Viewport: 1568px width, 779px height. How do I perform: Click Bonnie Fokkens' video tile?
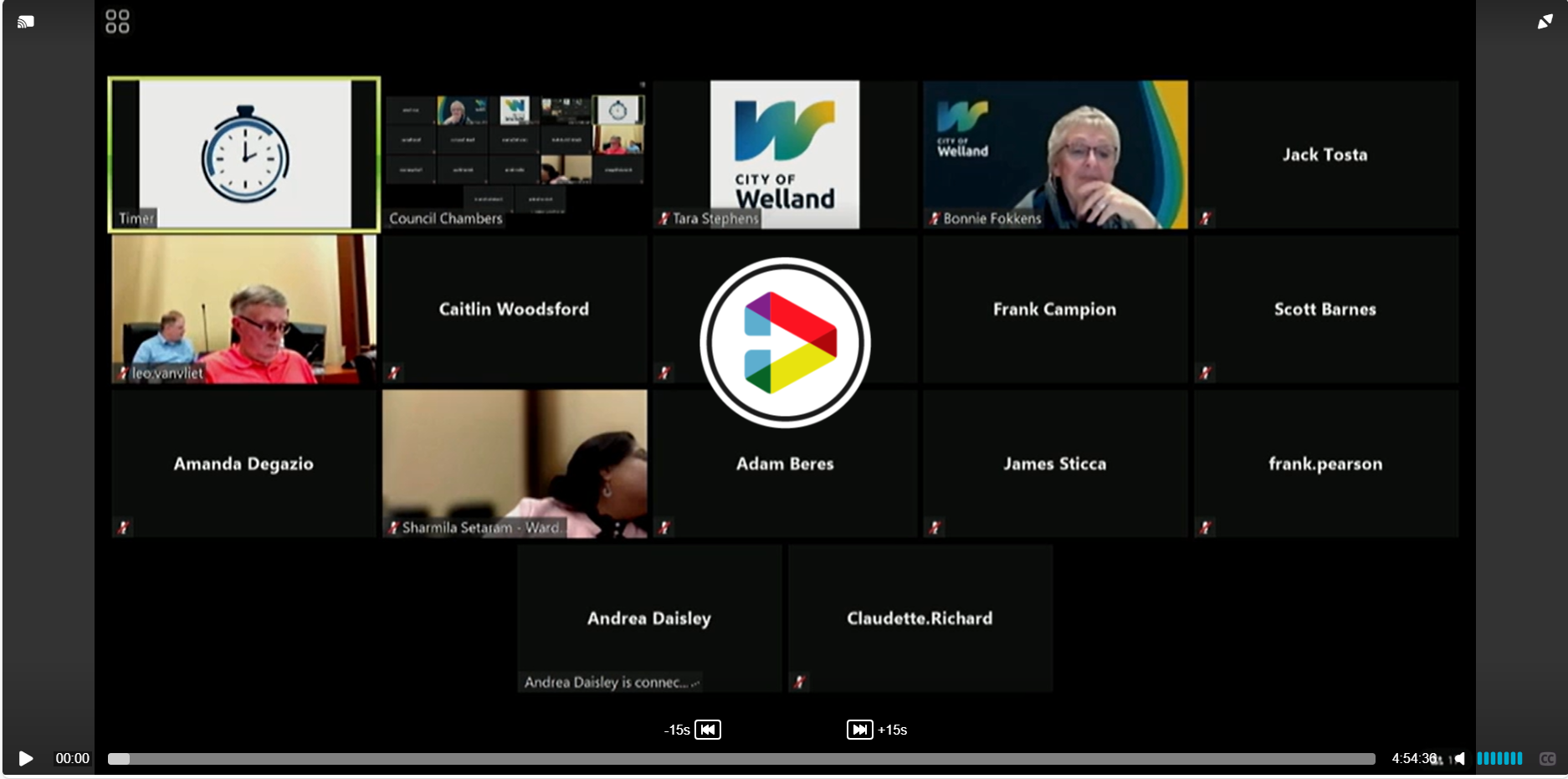pos(1055,154)
